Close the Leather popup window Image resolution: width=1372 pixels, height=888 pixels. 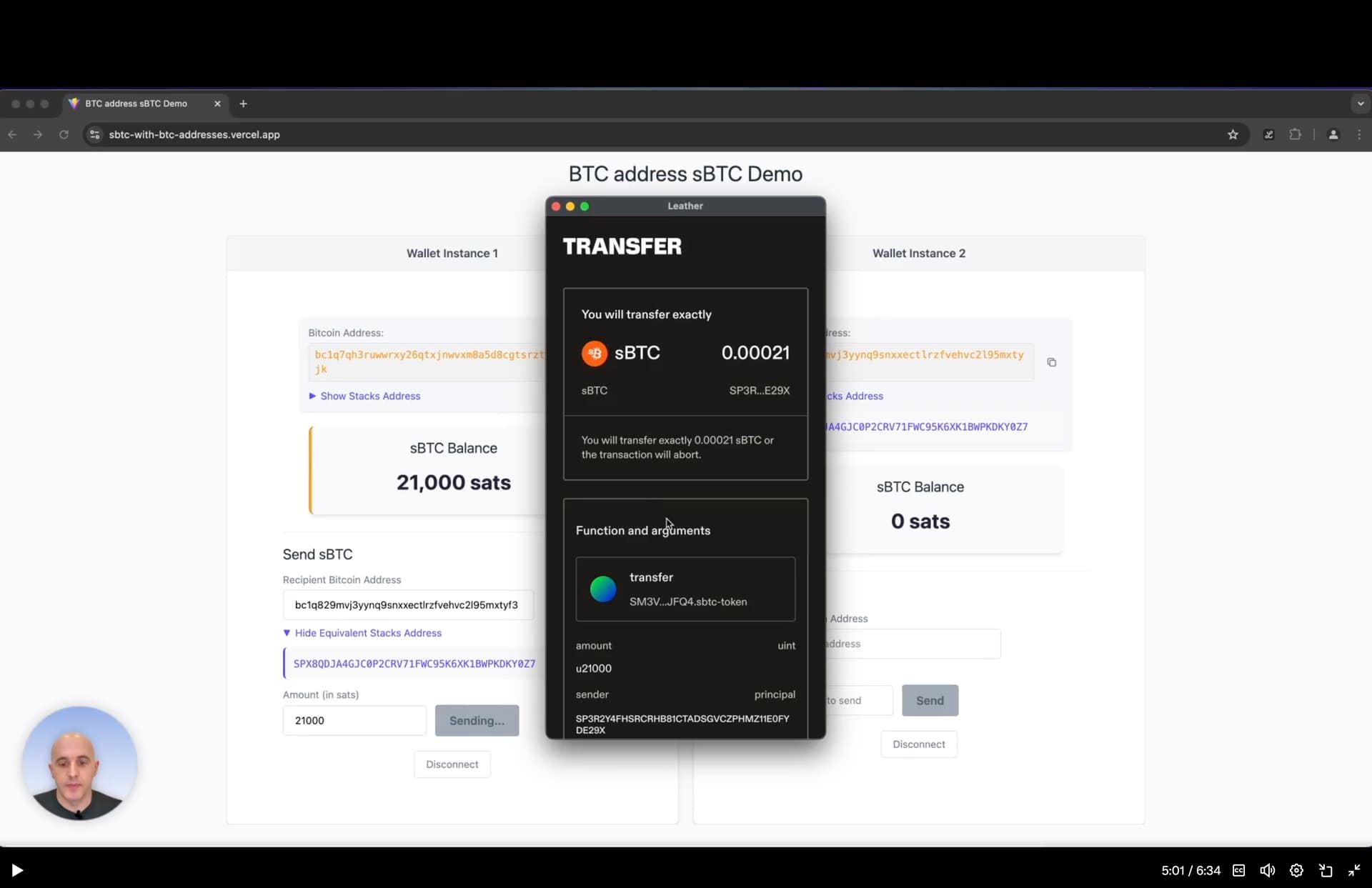tap(556, 206)
